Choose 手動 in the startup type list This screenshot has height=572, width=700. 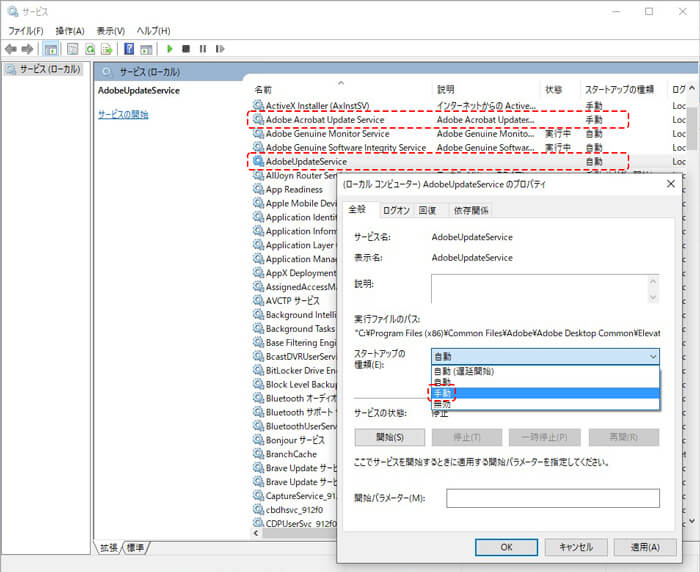(x=545, y=393)
